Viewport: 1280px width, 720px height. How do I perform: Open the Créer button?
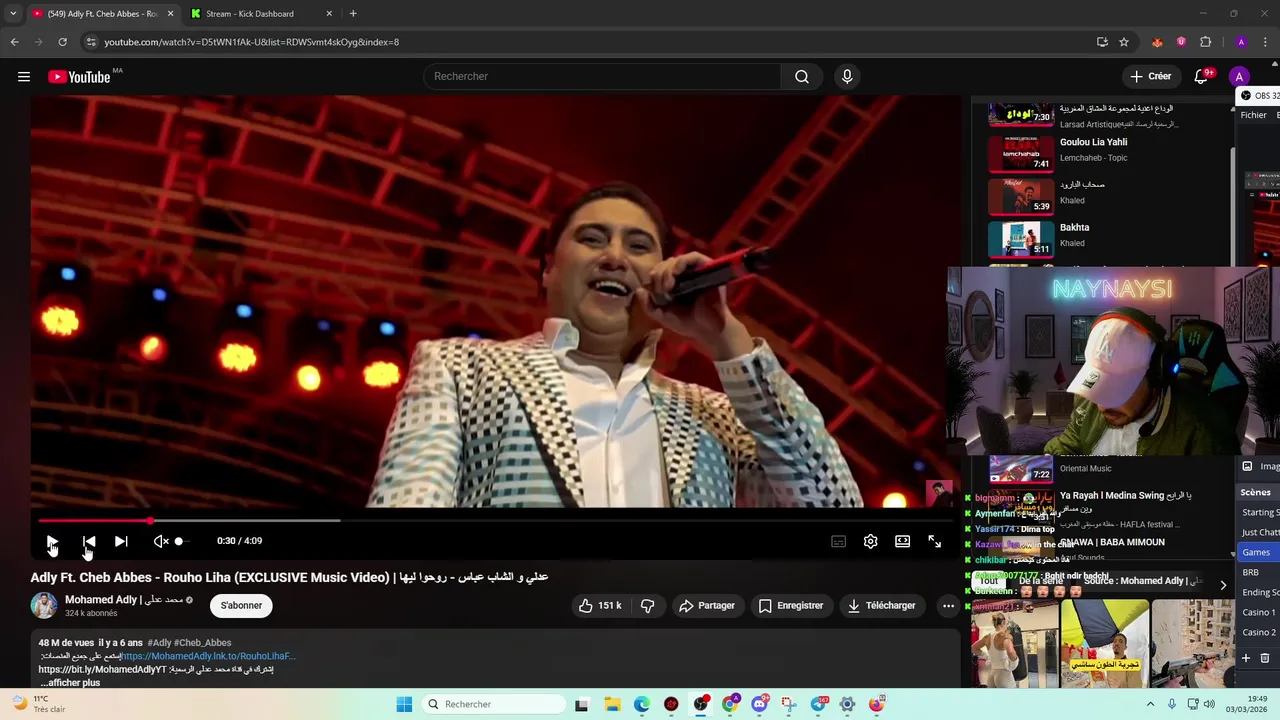click(x=1150, y=77)
